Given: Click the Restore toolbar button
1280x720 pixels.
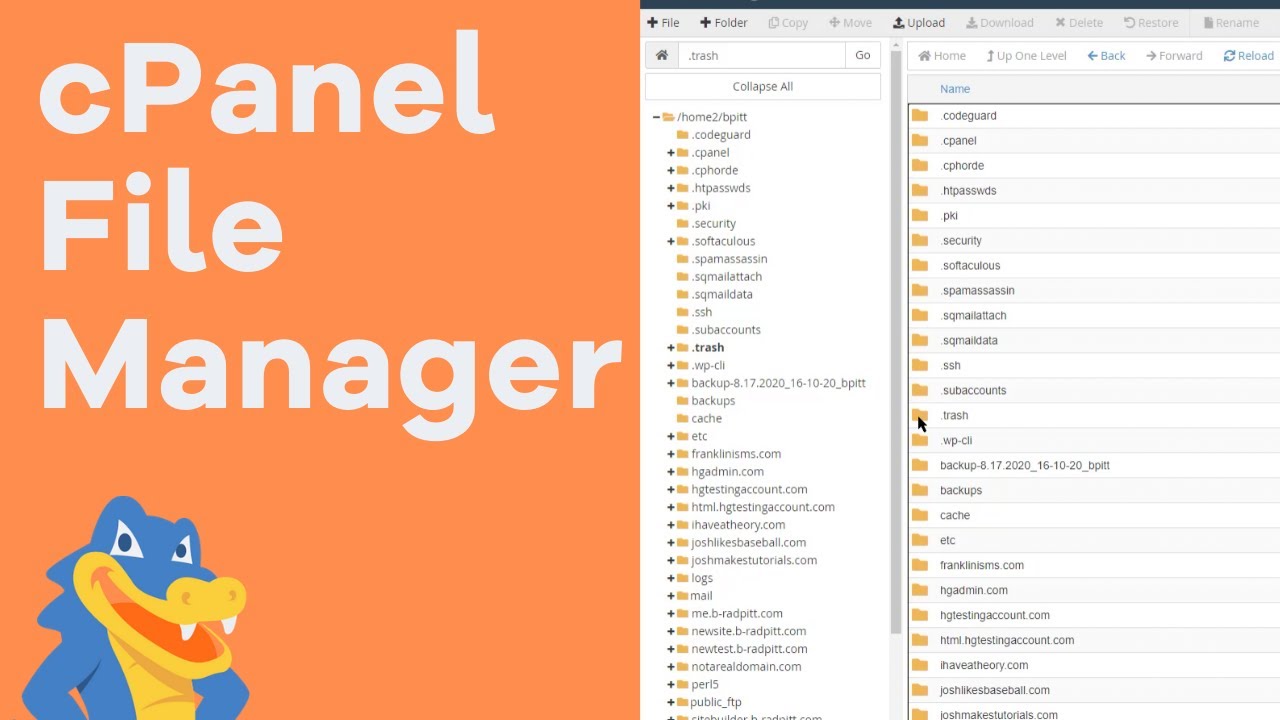Looking at the screenshot, I should [1151, 23].
